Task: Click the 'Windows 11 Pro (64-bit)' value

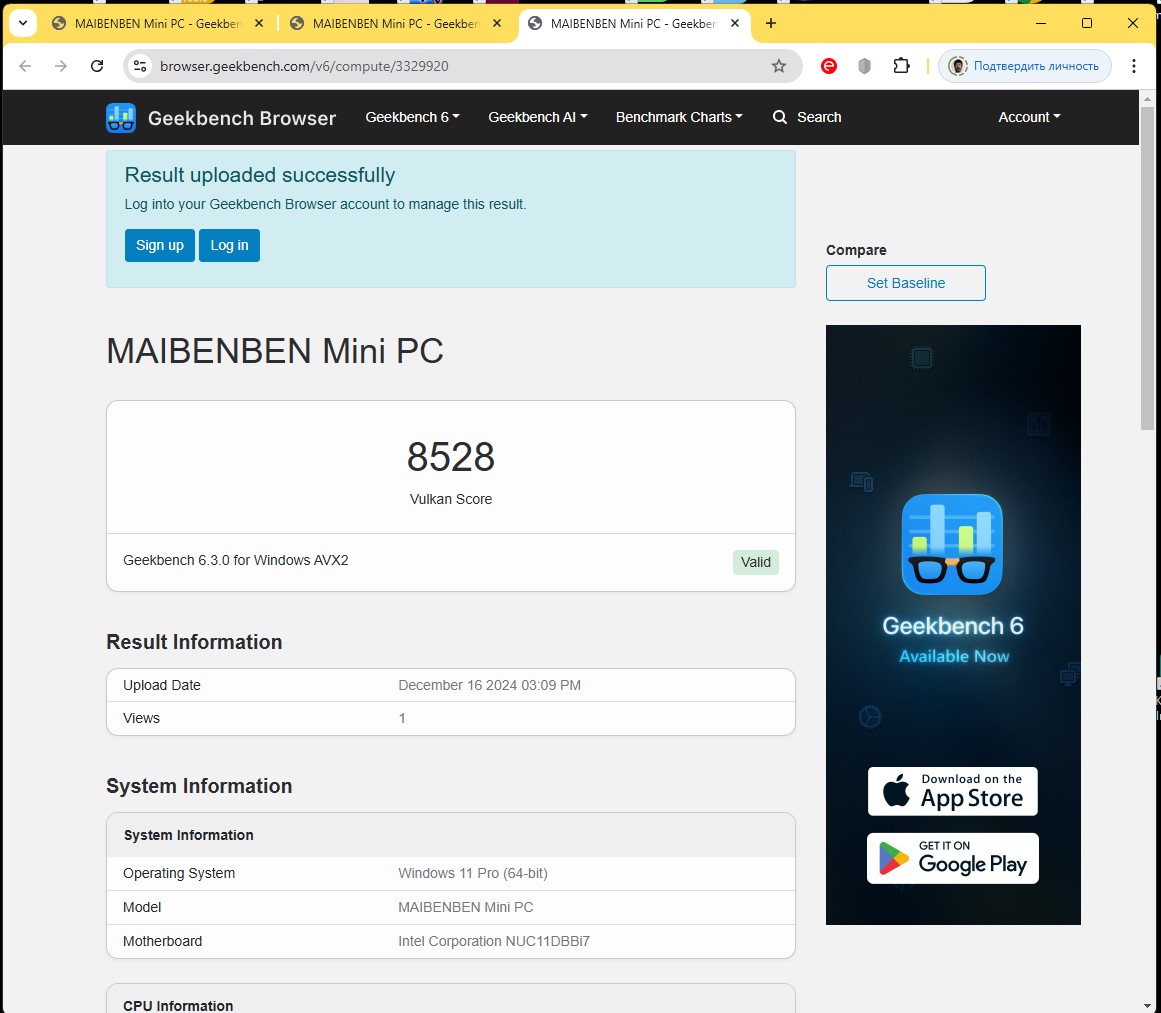Action: tap(472, 873)
